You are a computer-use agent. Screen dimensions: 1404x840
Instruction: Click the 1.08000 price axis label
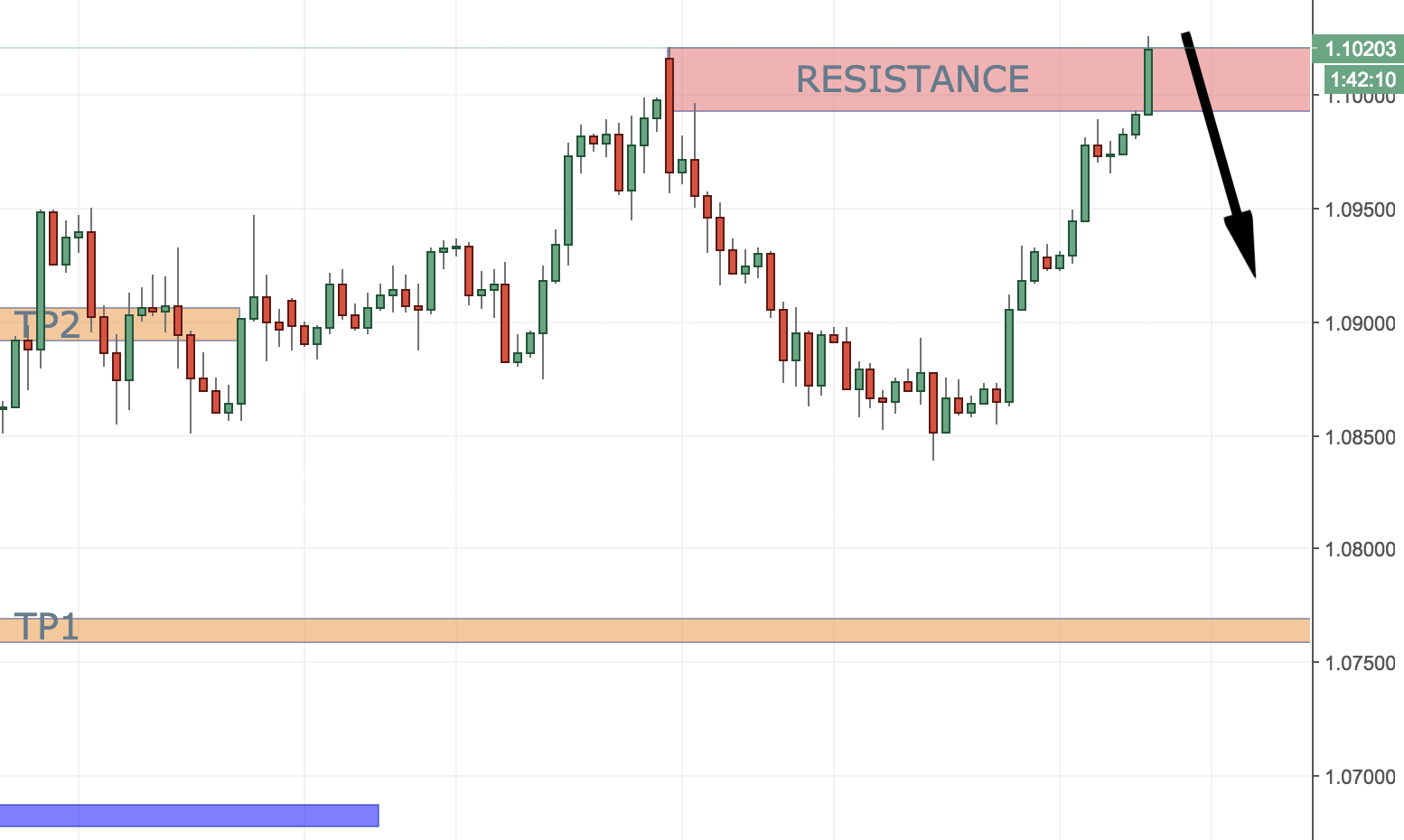(1360, 549)
